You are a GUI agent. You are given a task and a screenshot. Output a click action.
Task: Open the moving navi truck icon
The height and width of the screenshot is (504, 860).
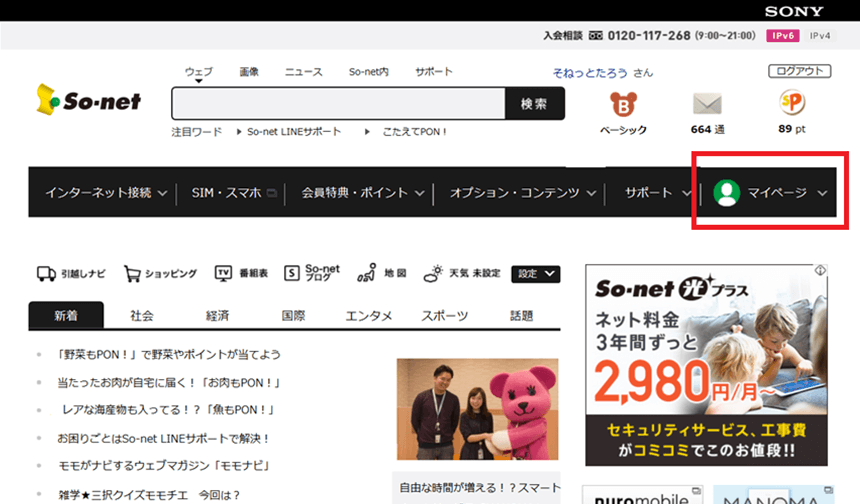45,273
